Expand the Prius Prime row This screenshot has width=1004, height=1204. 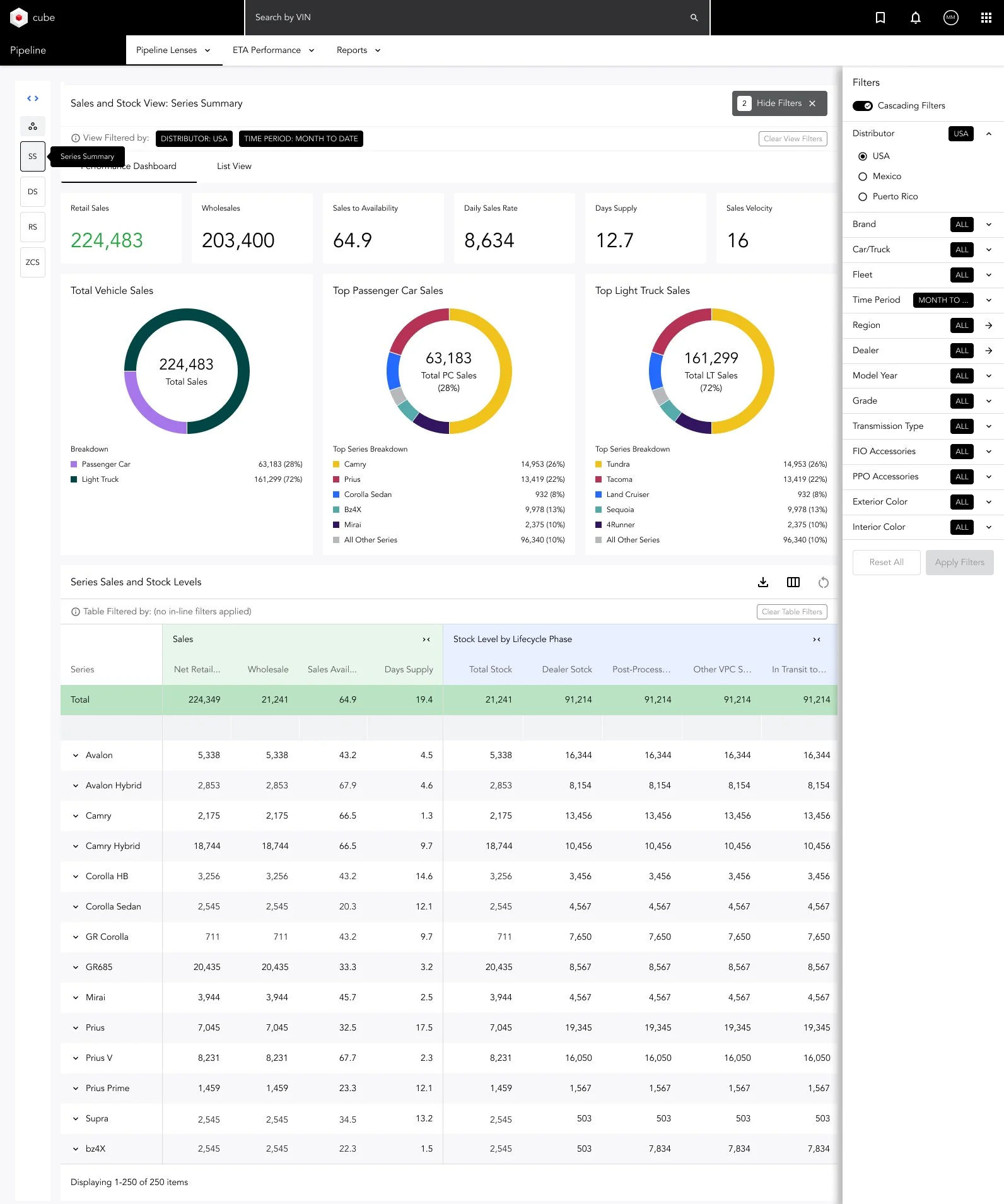[x=76, y=1089]
